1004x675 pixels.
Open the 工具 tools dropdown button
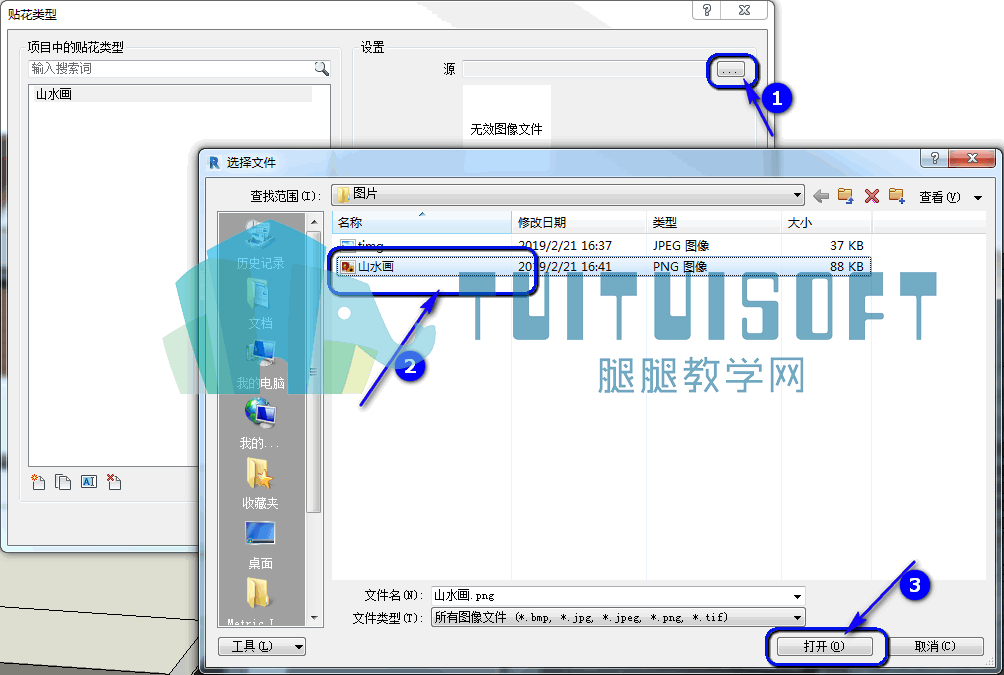262,646
